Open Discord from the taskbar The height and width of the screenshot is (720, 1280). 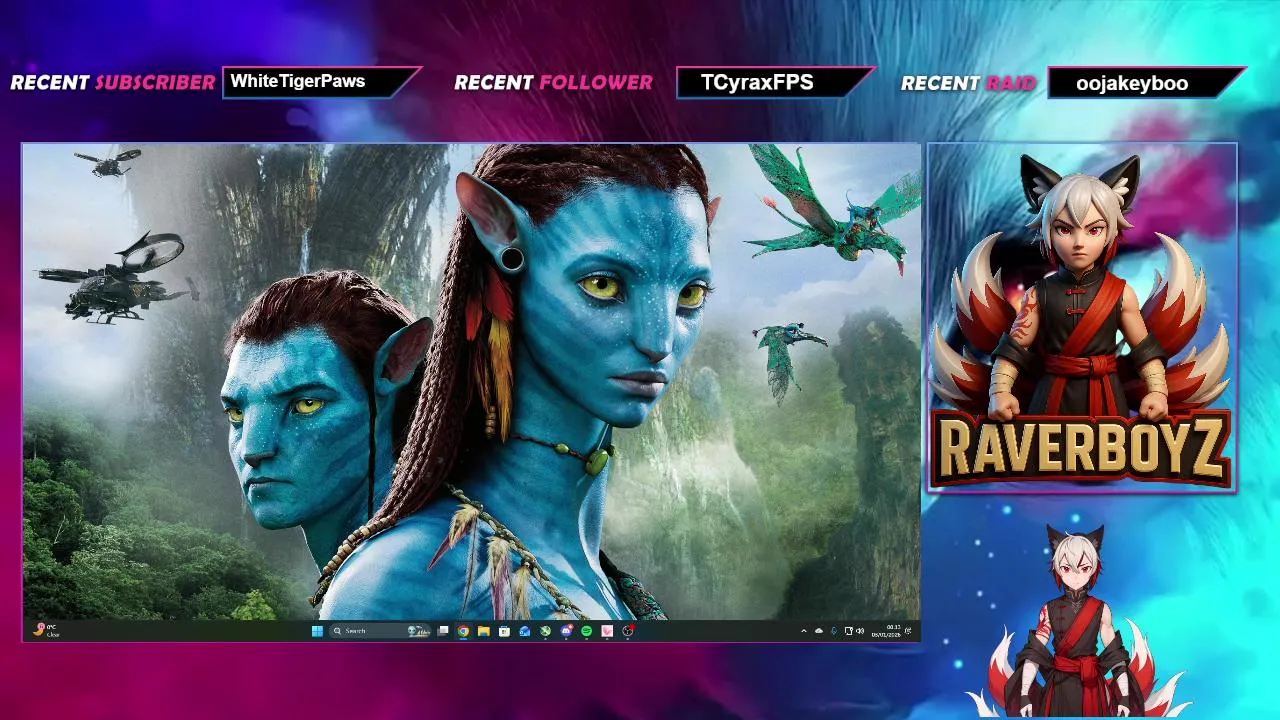pyautogui.click(x=566, y=631)
